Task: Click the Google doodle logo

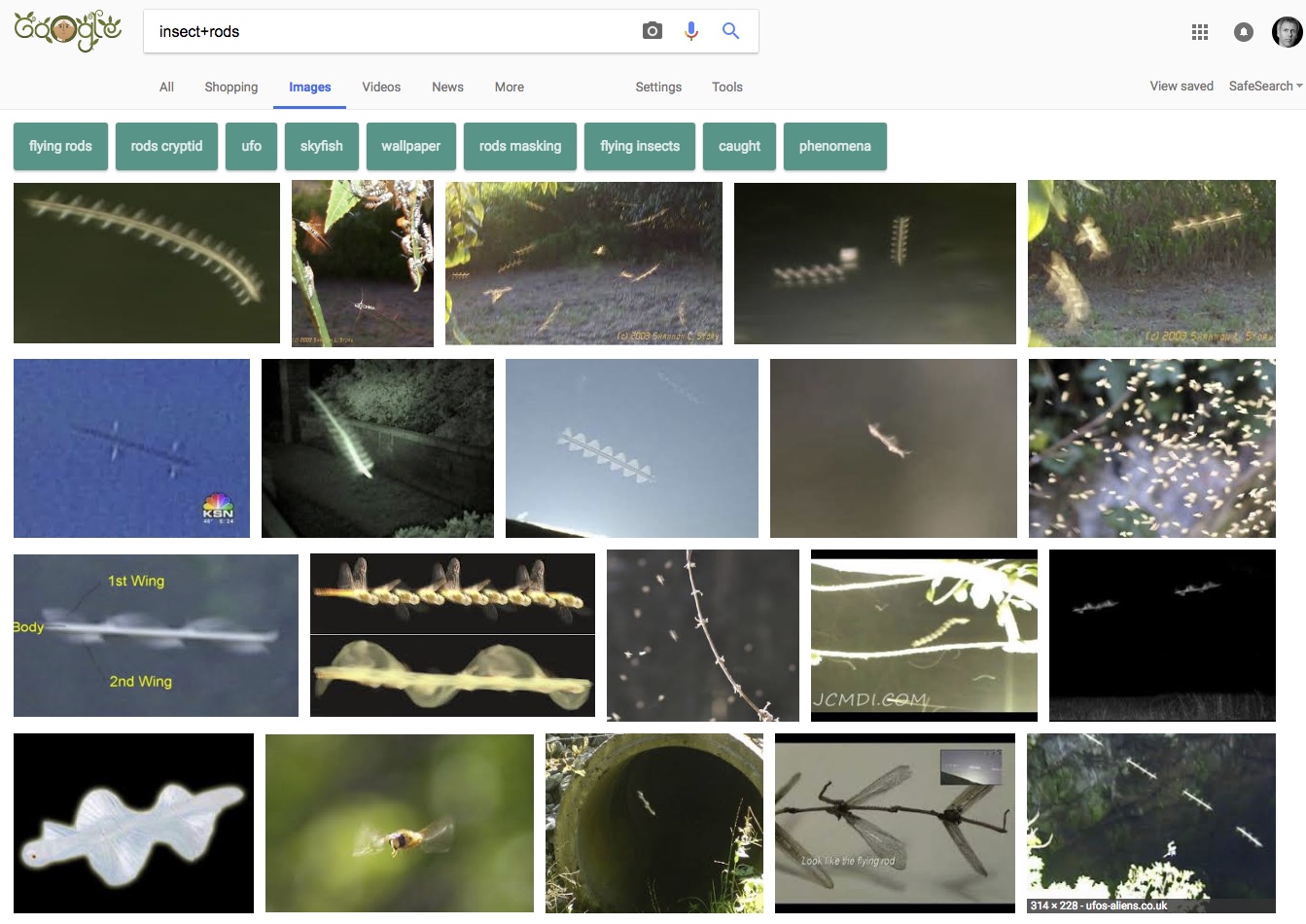Action: [x=66, y=30]
